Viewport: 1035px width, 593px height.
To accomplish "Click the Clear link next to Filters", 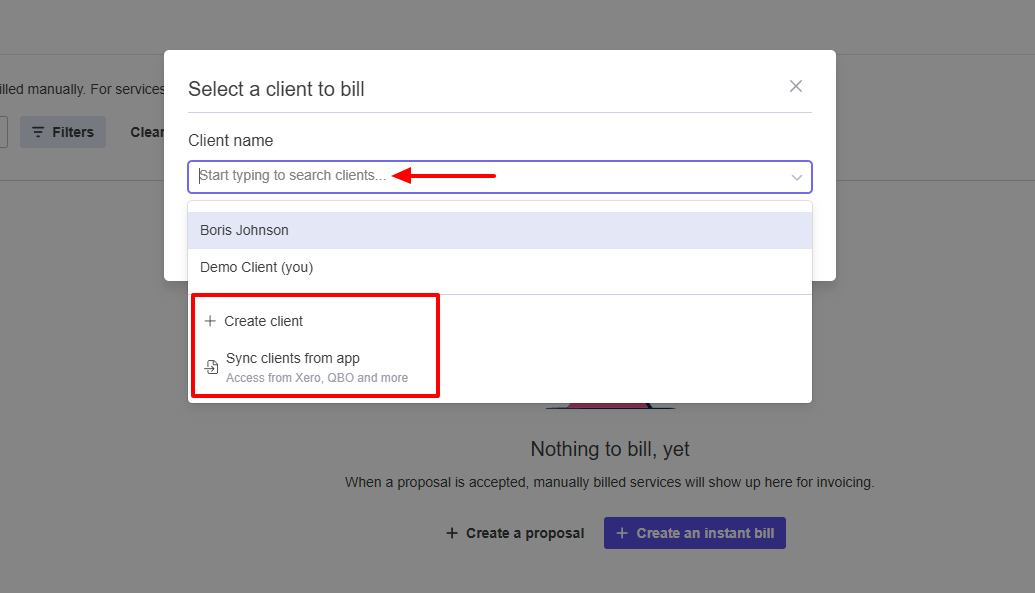I will [x=147, y=131].
